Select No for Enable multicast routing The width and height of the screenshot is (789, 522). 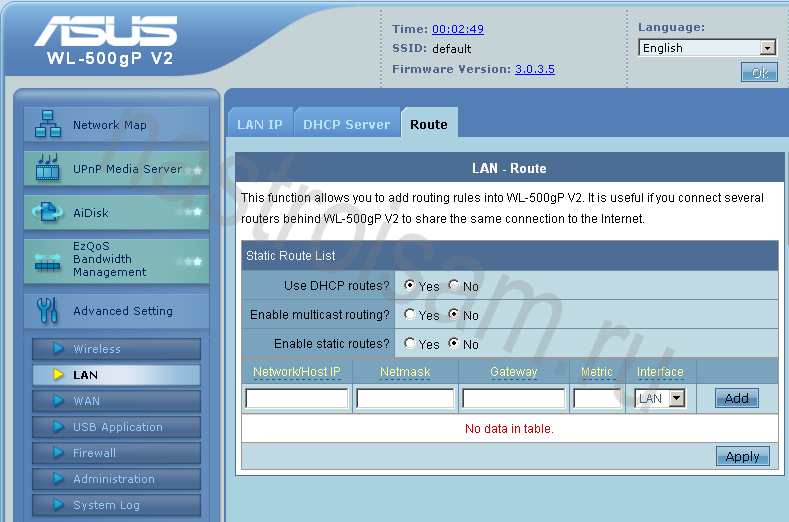454,315
